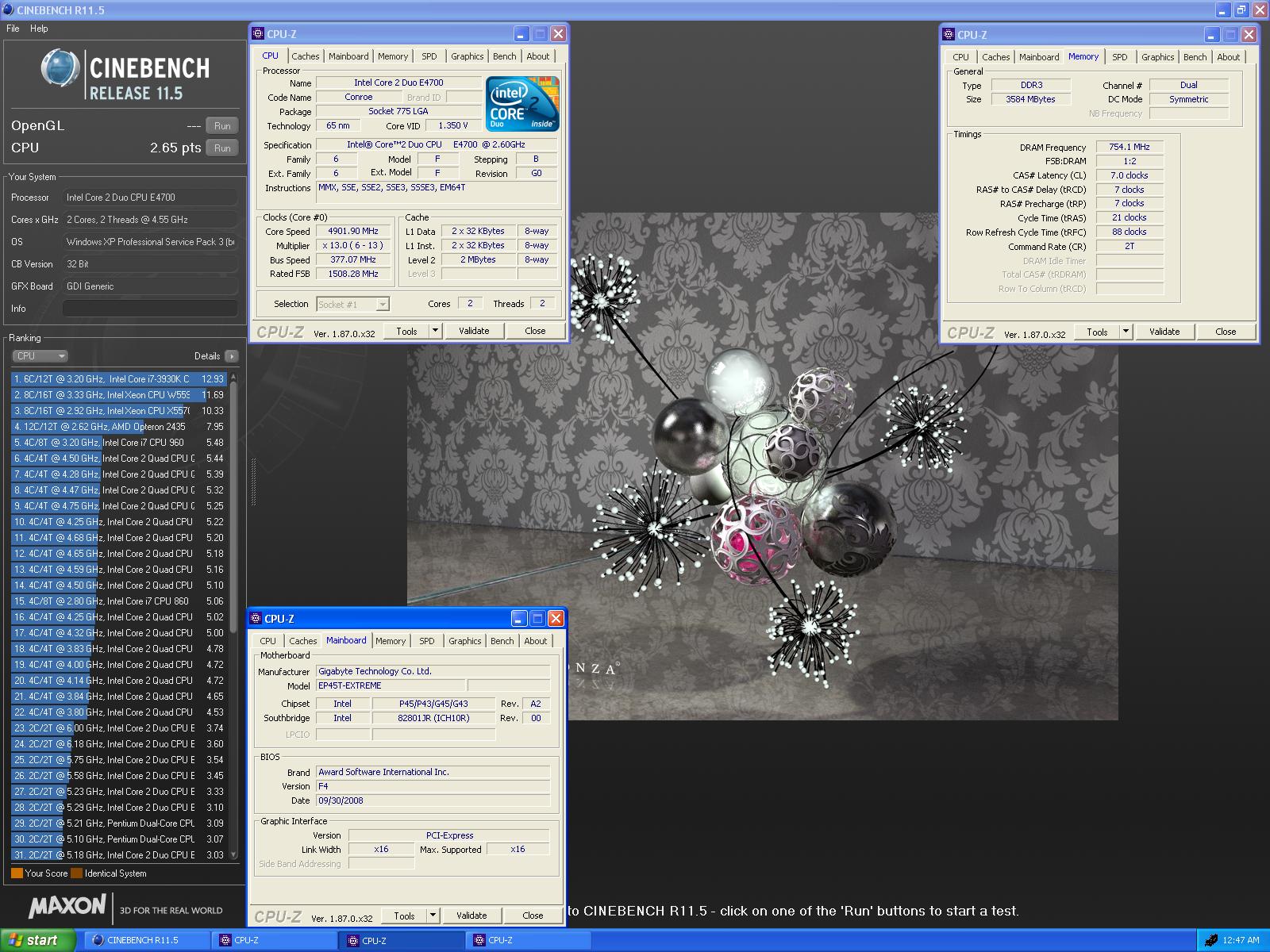Expand Tools dropdown arrow in Mainboard window
The width and height of the screenshot is (1270, 952).
point(433,916)
